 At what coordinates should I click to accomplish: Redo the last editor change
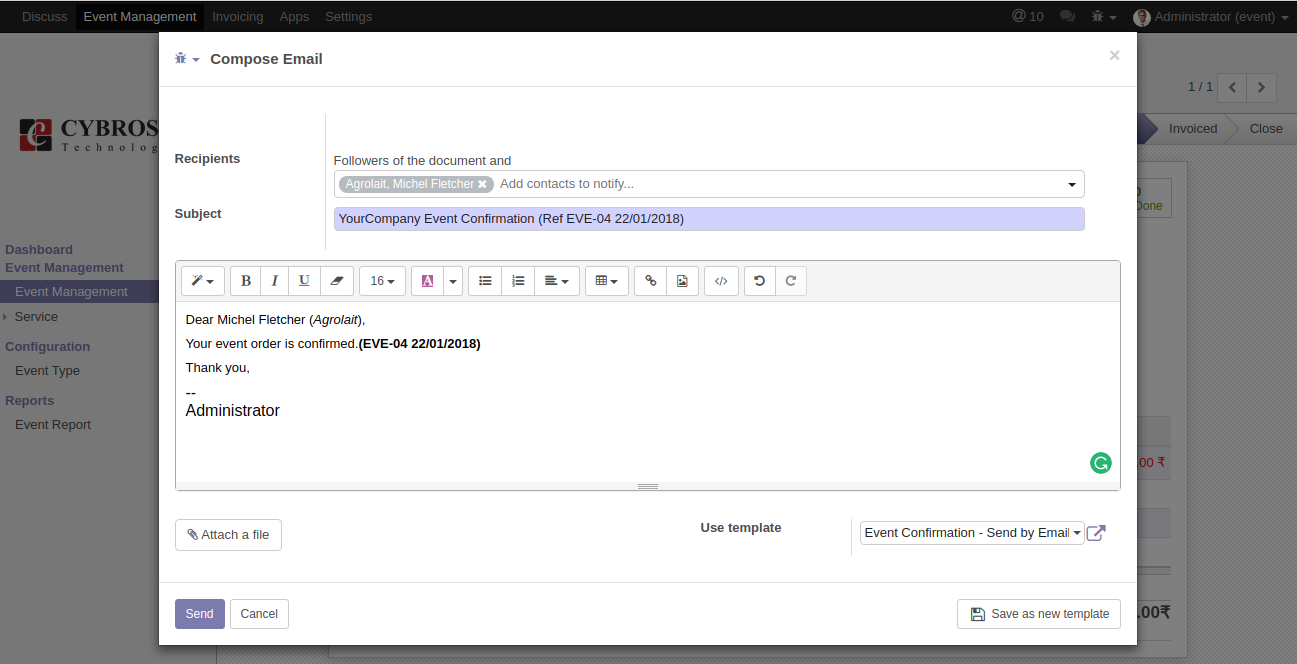[x=791, y=281]
